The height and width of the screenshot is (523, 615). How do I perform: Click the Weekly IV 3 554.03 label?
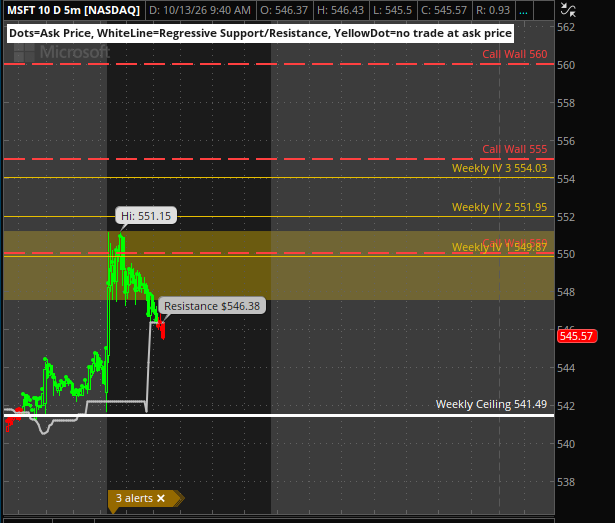499,168
